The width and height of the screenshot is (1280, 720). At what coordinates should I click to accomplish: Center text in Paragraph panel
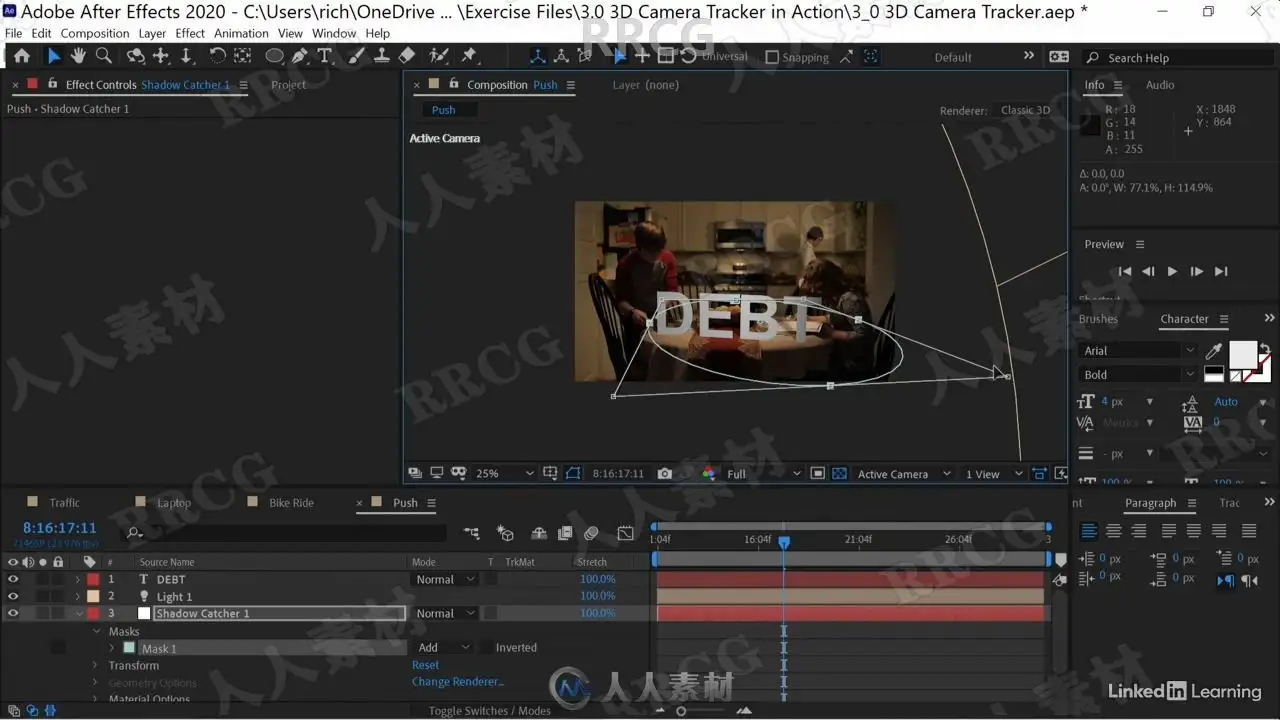coord(1113,531)
